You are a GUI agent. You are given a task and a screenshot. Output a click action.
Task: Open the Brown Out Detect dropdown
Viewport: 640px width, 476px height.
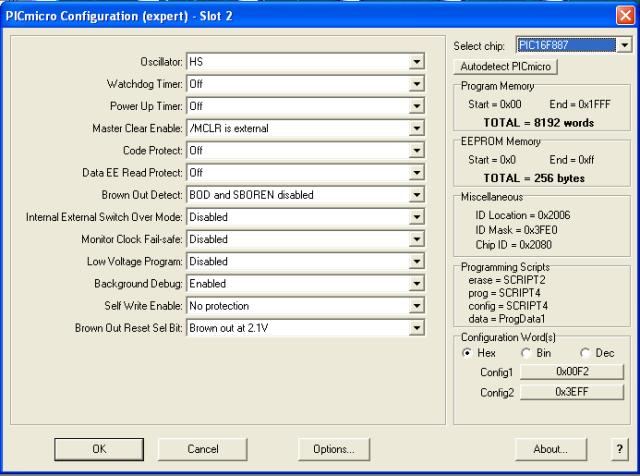pyautogui.click(x=416, y=195)
